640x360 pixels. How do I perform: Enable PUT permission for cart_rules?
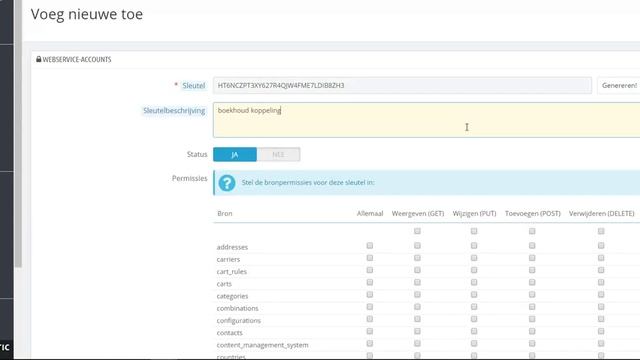tap(474, 270)
